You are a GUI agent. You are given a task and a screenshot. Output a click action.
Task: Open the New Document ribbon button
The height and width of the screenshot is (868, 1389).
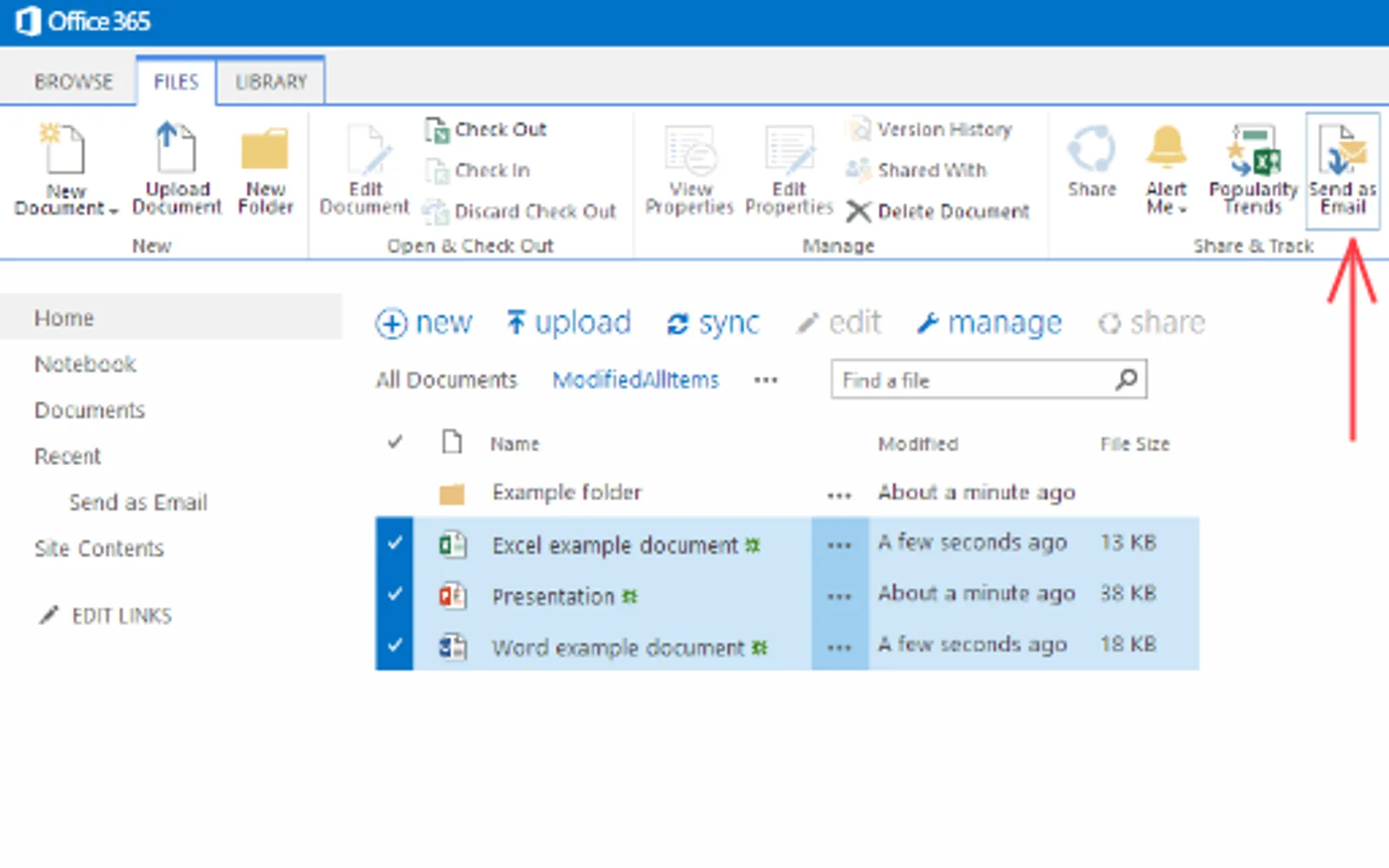[66, 169]
